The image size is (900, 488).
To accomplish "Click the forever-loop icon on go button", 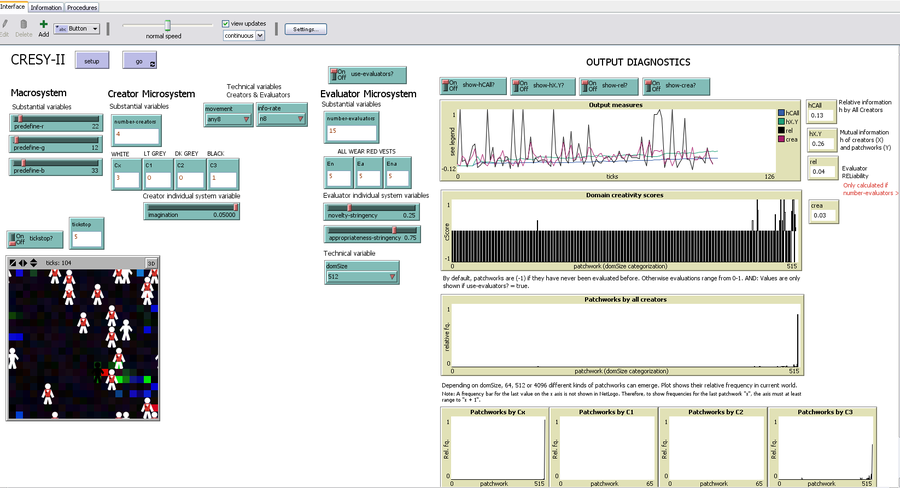I will 152,64.
